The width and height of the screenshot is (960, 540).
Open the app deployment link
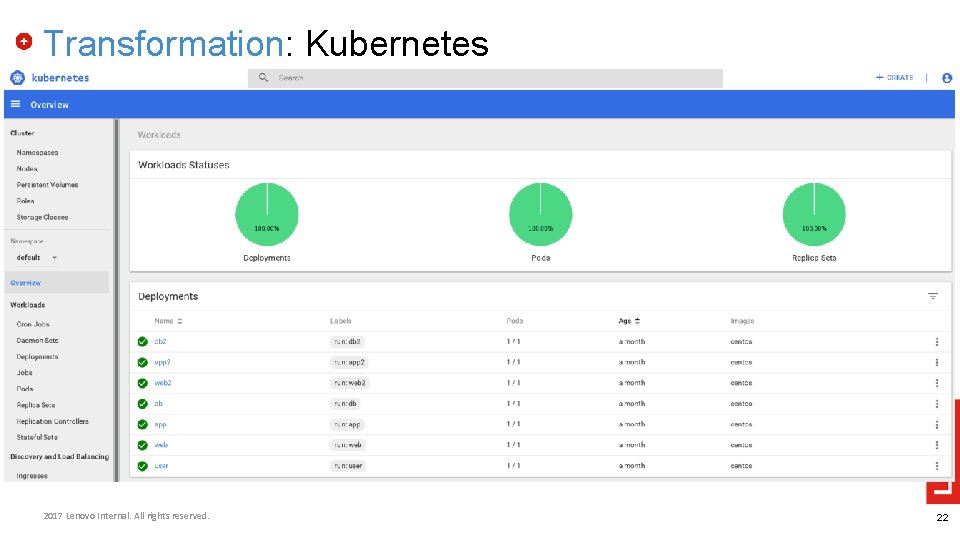coord(160,425)
